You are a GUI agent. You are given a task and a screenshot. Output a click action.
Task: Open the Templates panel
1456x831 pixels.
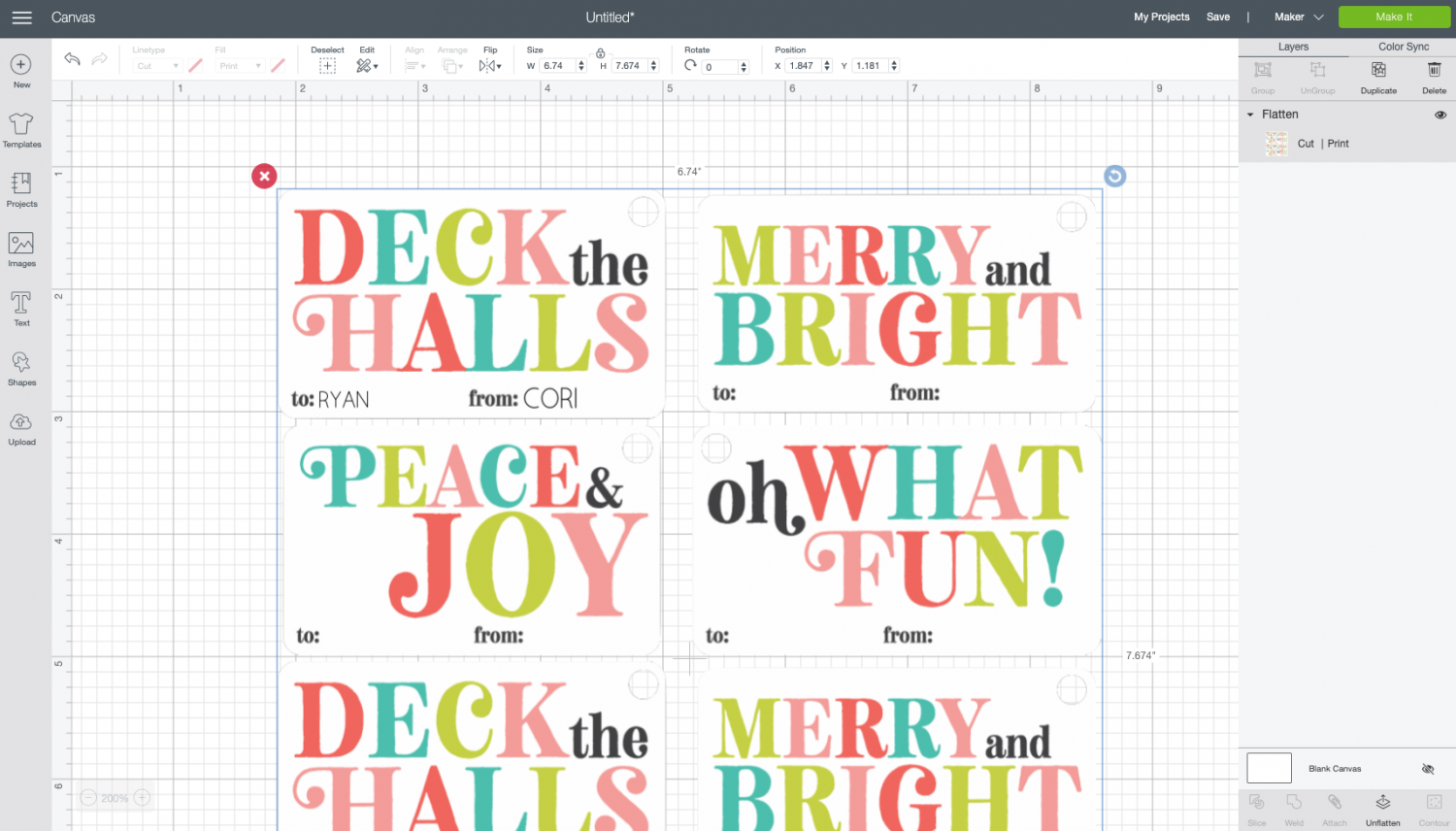tap(21, 130)
